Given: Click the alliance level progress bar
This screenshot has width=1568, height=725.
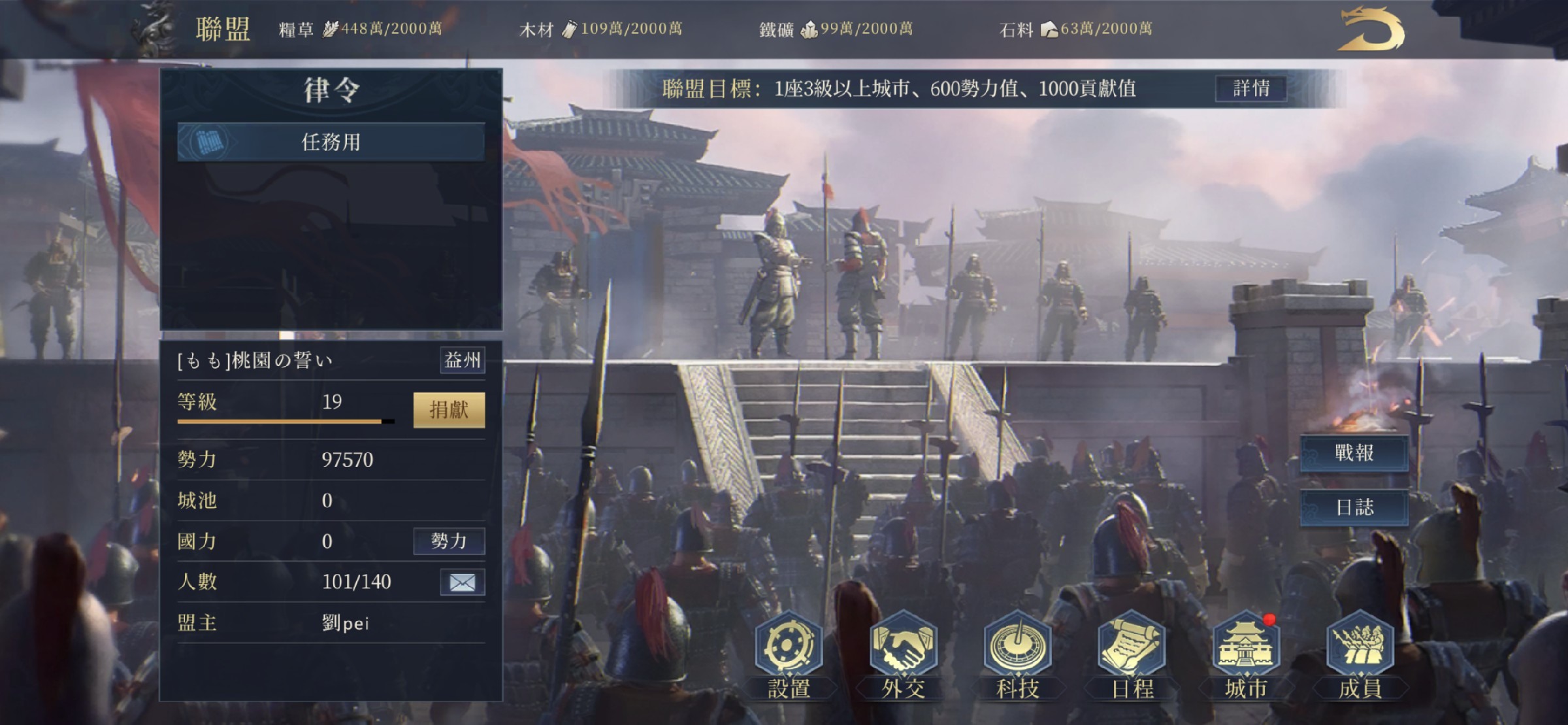Looking at the screenshot, I should (286, 422).
